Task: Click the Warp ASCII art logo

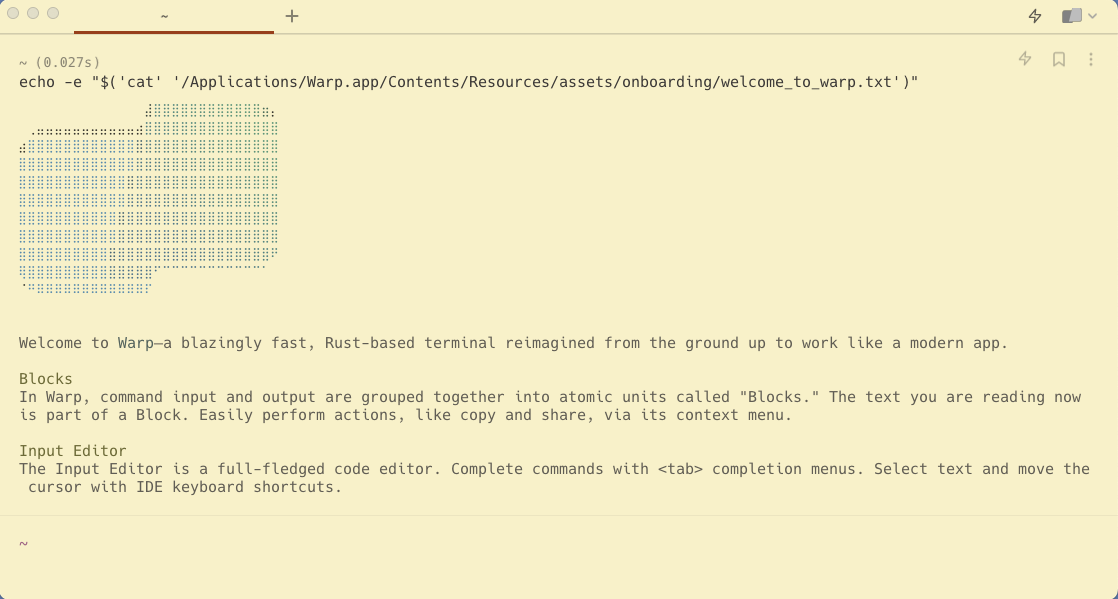Action: coord(148,198)
